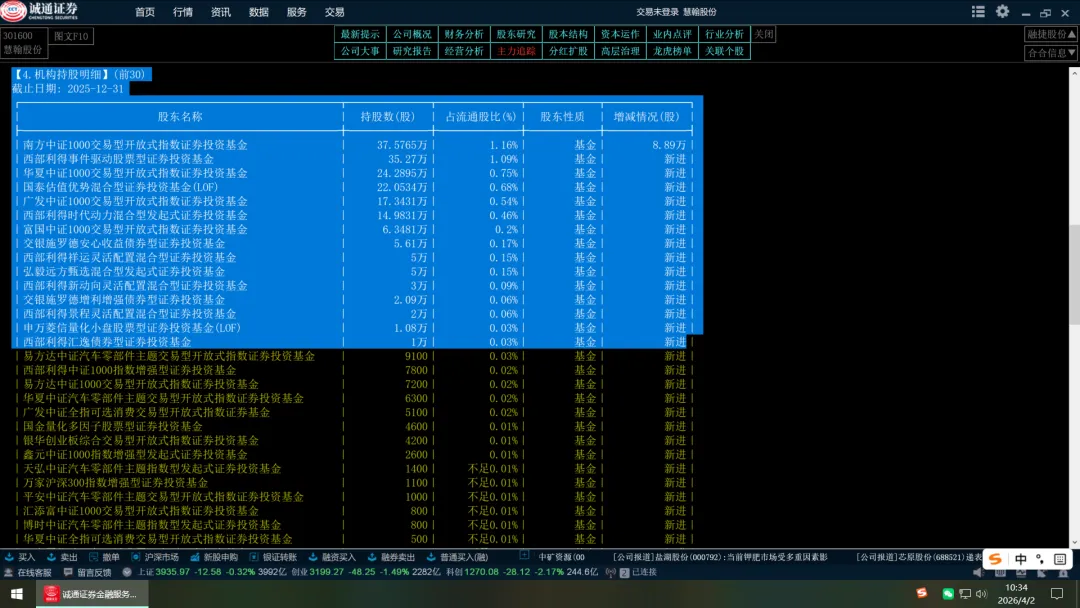Image resolution: width=1080 pixels, height=608 pixels.
Task: Click the 图文F10 button
Action: [71, 36]
